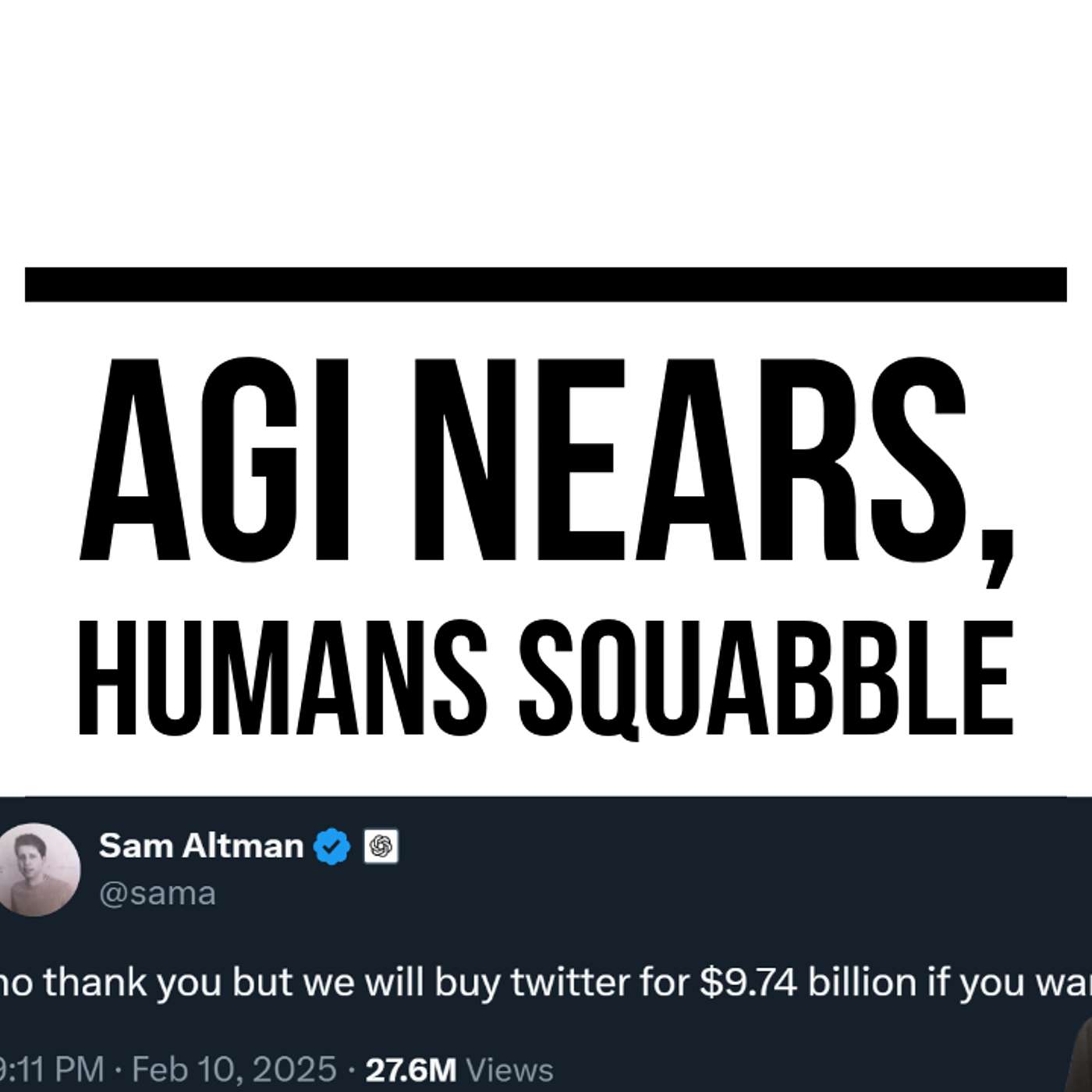The height and width of the screenshot is (1092, 1092).
Task: Open the @sama handle link
Action: [158, 893]
